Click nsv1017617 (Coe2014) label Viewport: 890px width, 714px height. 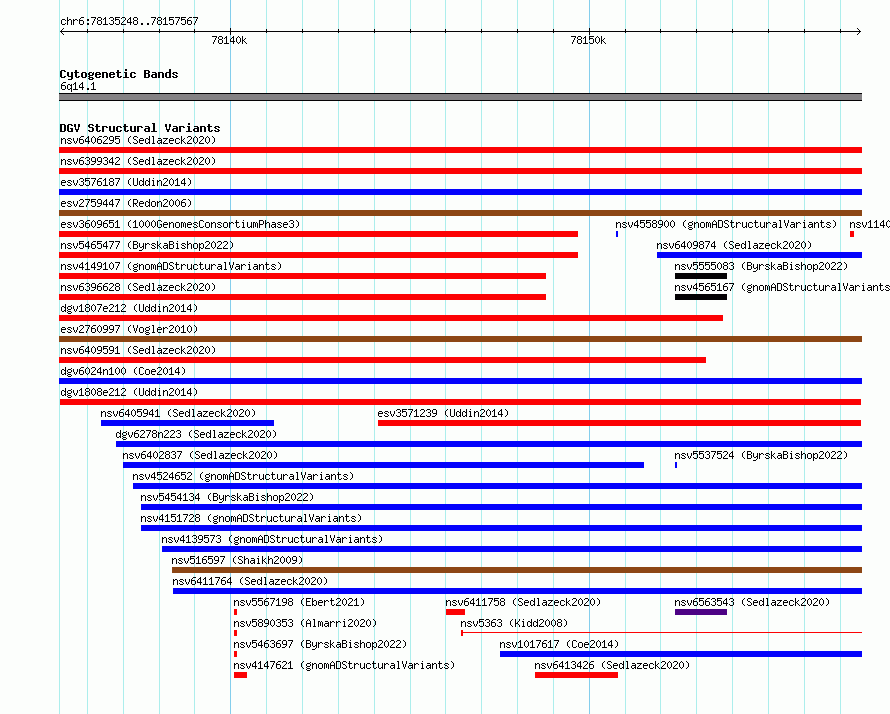tap(559, 644)
